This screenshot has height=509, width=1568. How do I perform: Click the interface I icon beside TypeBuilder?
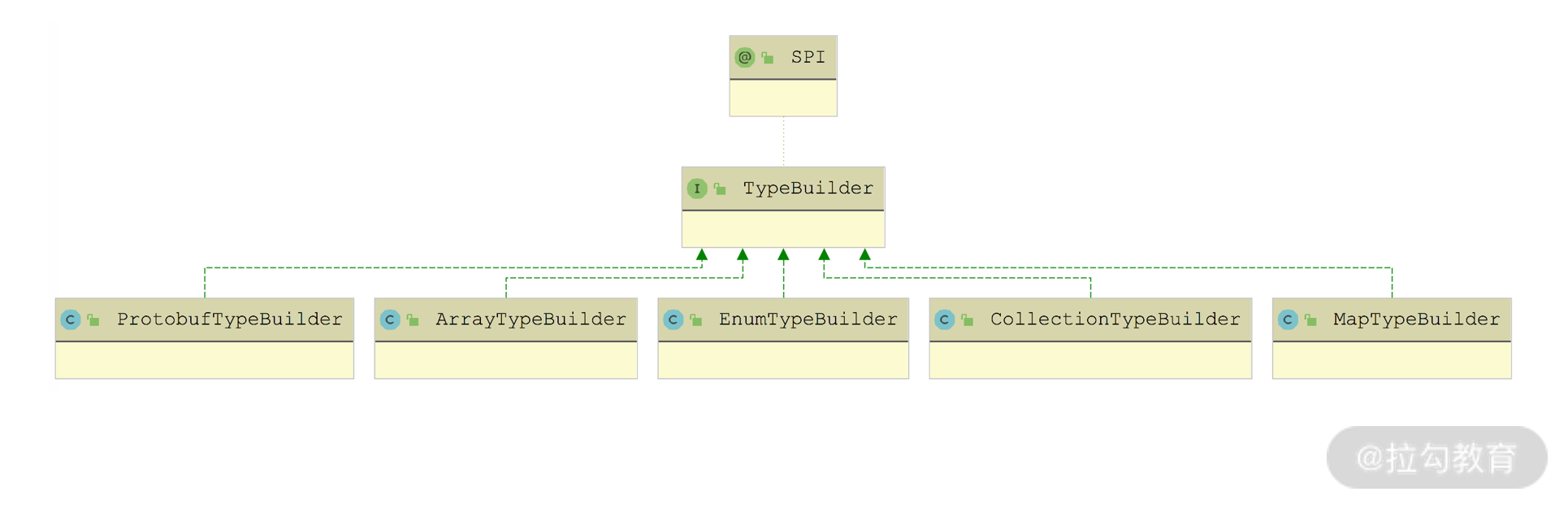tap(696, 189)
